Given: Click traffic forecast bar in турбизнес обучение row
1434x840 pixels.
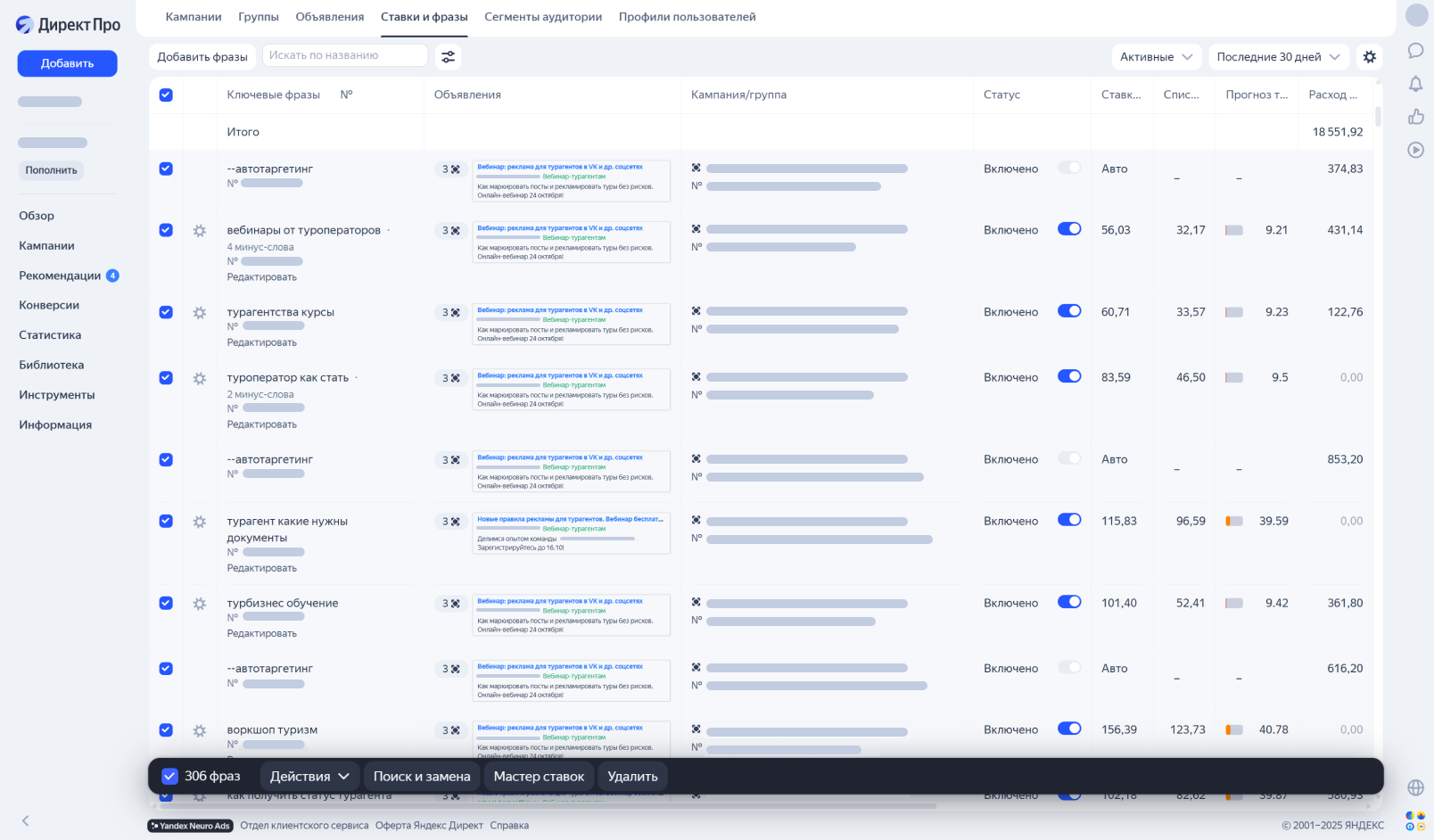Looking at the screenshot, I should tap(1234, 604).
